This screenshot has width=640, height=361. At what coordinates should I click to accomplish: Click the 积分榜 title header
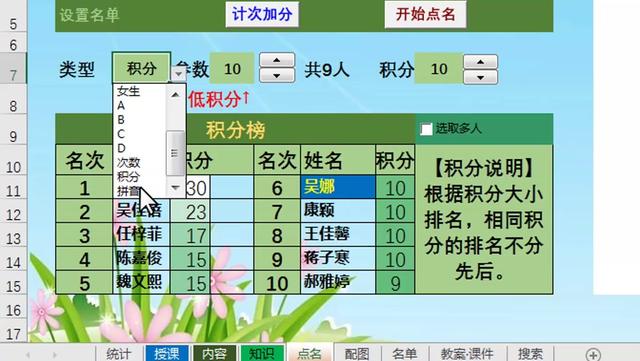(x=236, y=130)
